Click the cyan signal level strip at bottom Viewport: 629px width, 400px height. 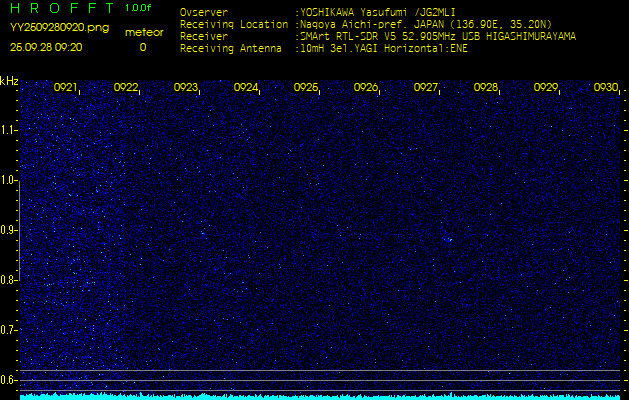[320, 396]
